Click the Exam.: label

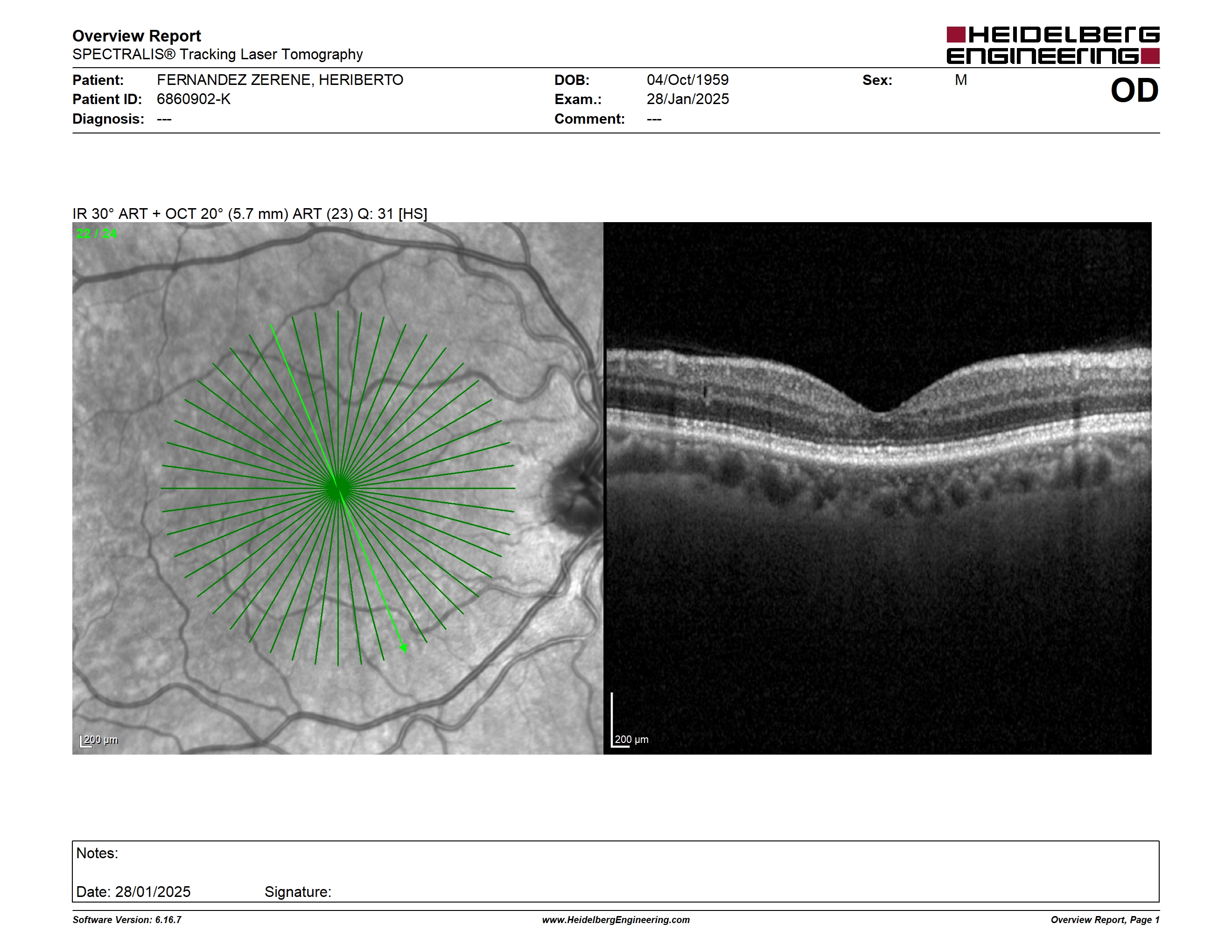click(578, 99)
